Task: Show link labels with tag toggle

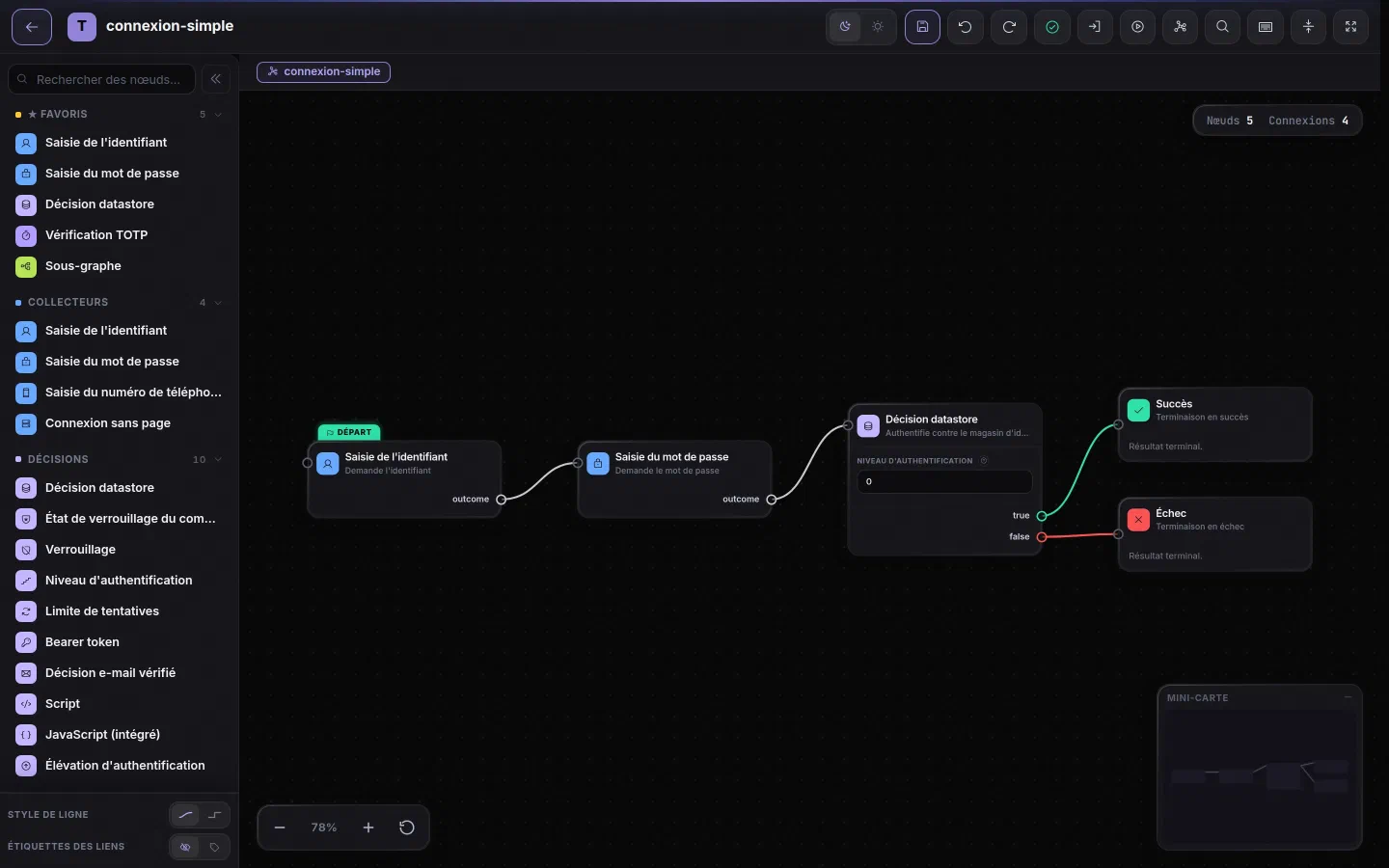Action: [x=215, y=847]
